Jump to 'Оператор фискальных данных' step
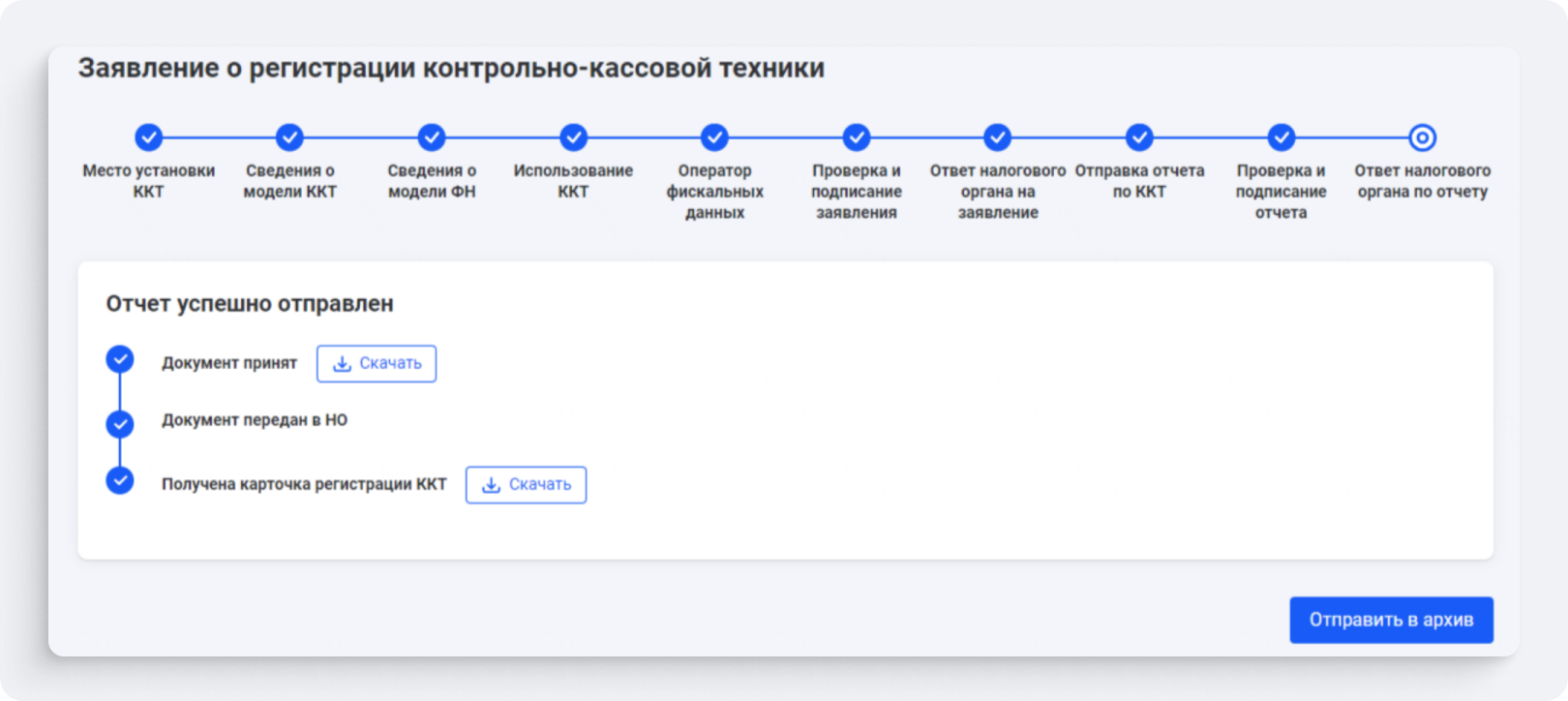The image size is (1568, 701). click(x=714, y=137)
